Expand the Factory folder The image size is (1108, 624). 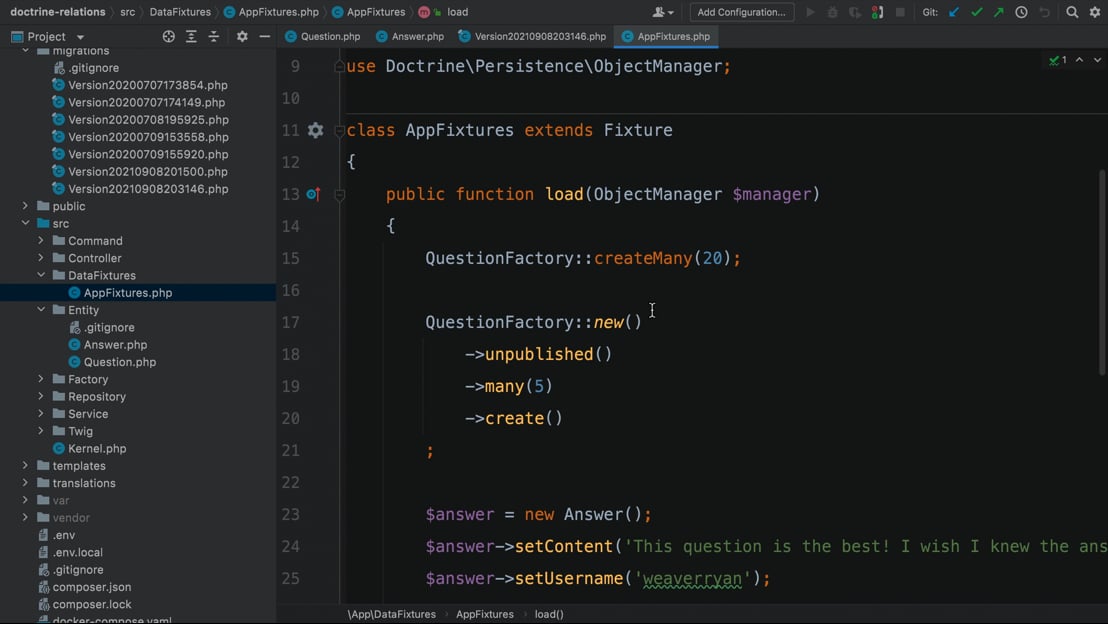click(41, 379)
